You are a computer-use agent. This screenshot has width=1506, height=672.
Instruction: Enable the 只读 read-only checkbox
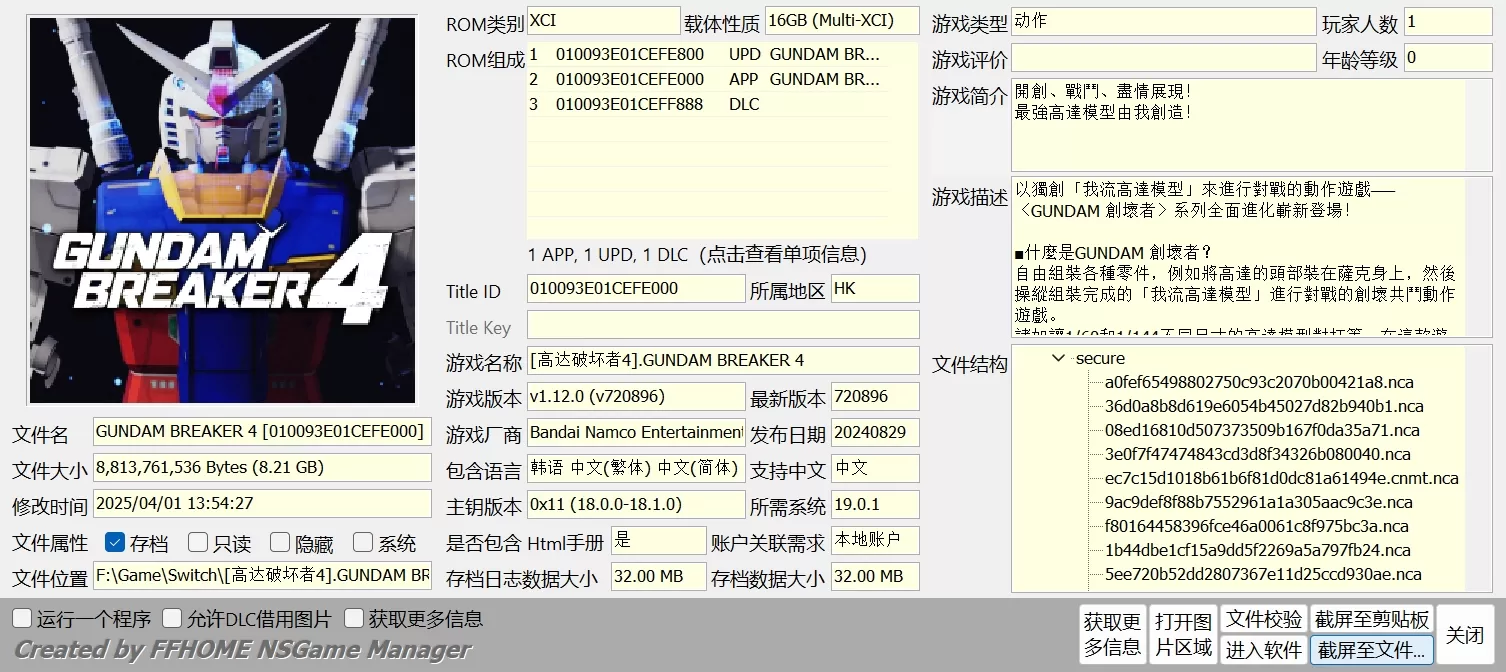pos(198,543)
